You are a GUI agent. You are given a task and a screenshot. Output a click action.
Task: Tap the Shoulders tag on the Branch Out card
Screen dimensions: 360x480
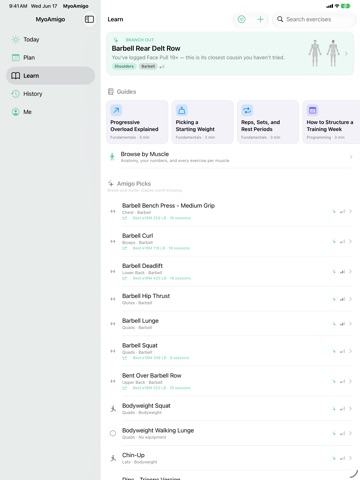(x=124, y=66)
